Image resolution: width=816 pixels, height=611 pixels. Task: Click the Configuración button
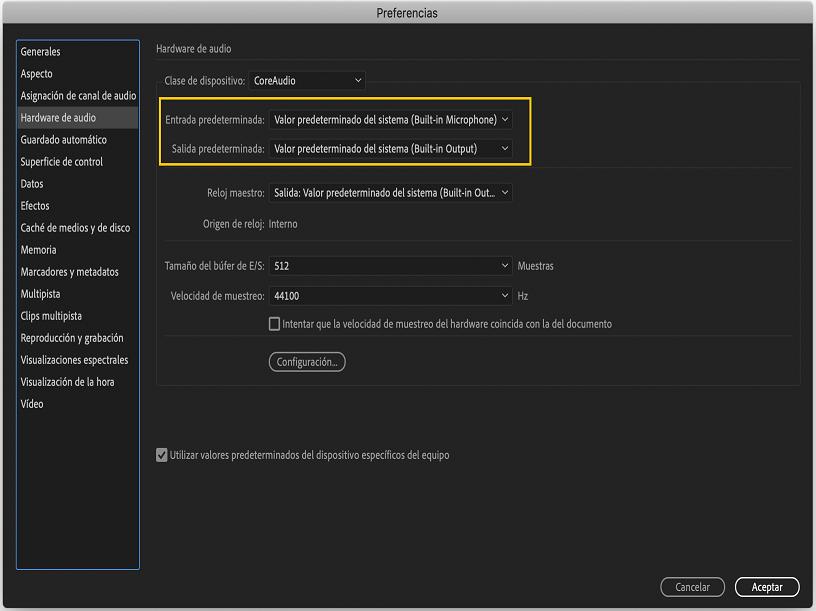pyautogui.click(x=305, y=361)
